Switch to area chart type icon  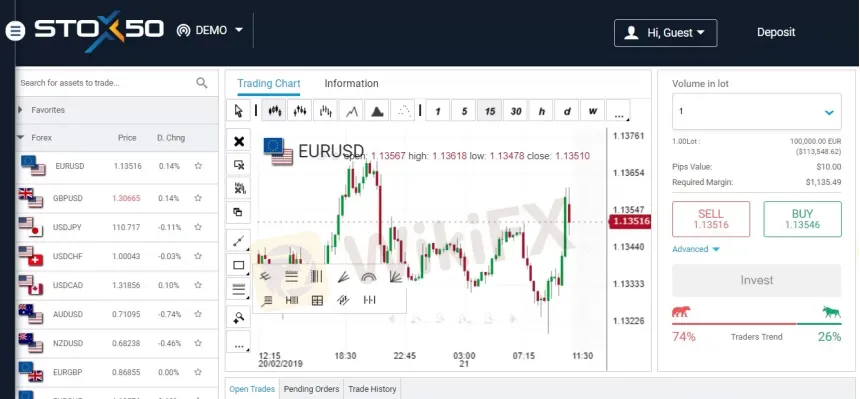(x=377, y=111)
